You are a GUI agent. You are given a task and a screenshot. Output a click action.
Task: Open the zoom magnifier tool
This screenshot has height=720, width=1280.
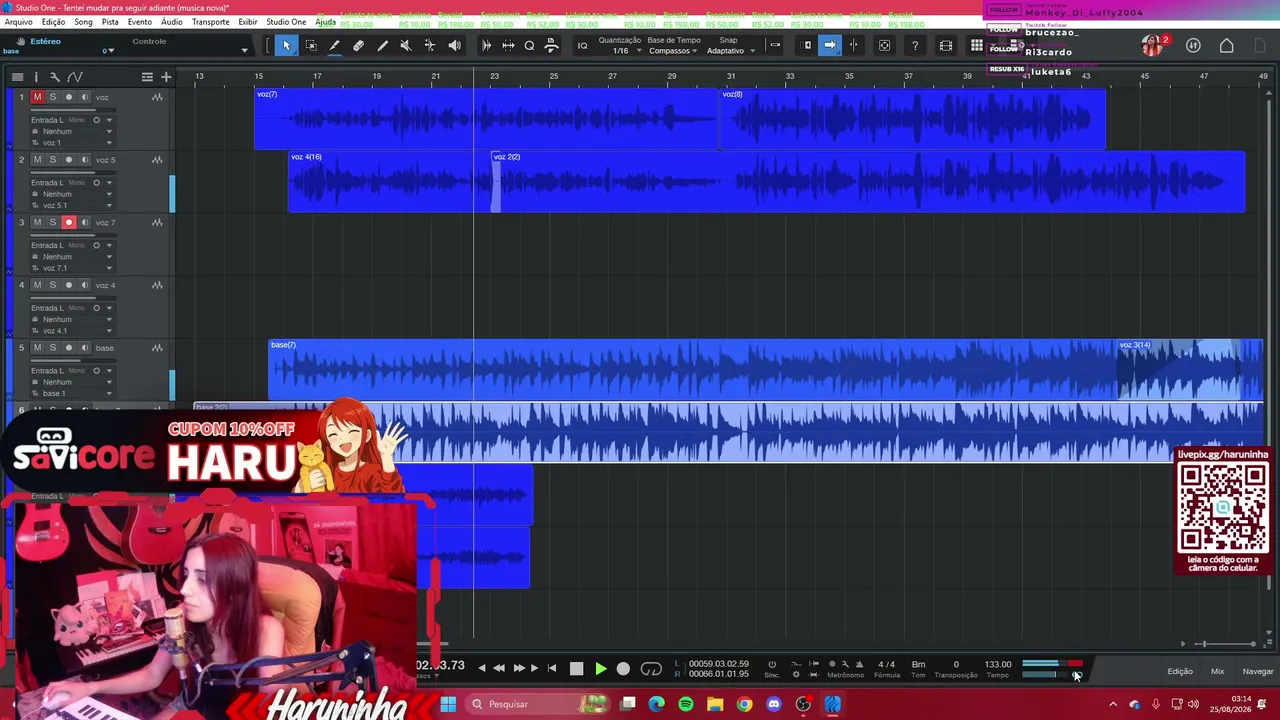[x=529, y=45]
